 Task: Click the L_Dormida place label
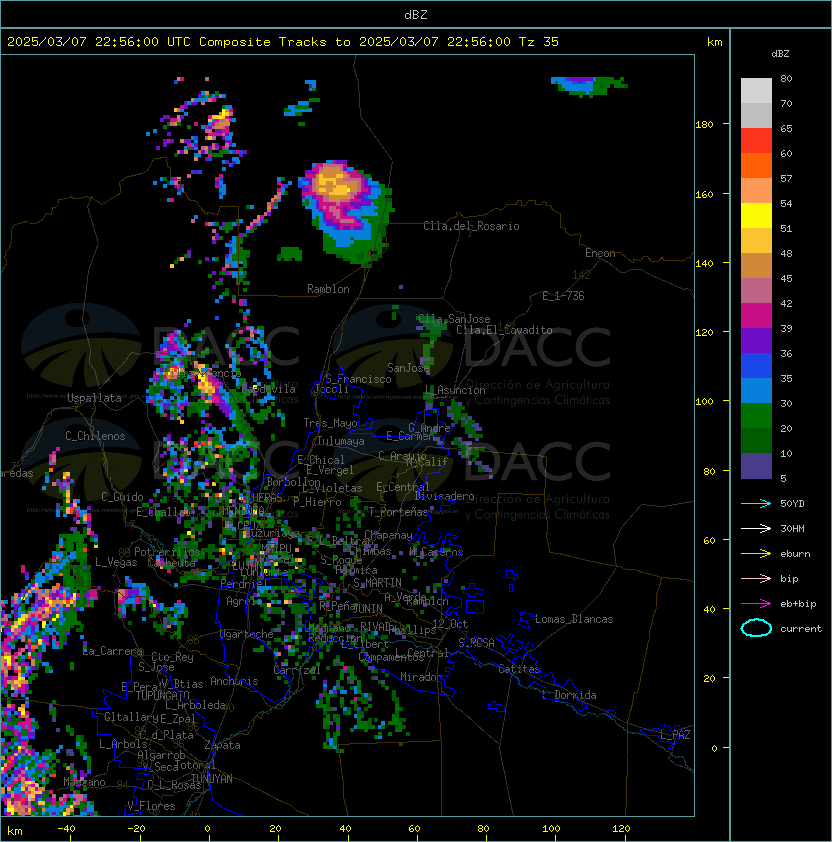[569, 695]
